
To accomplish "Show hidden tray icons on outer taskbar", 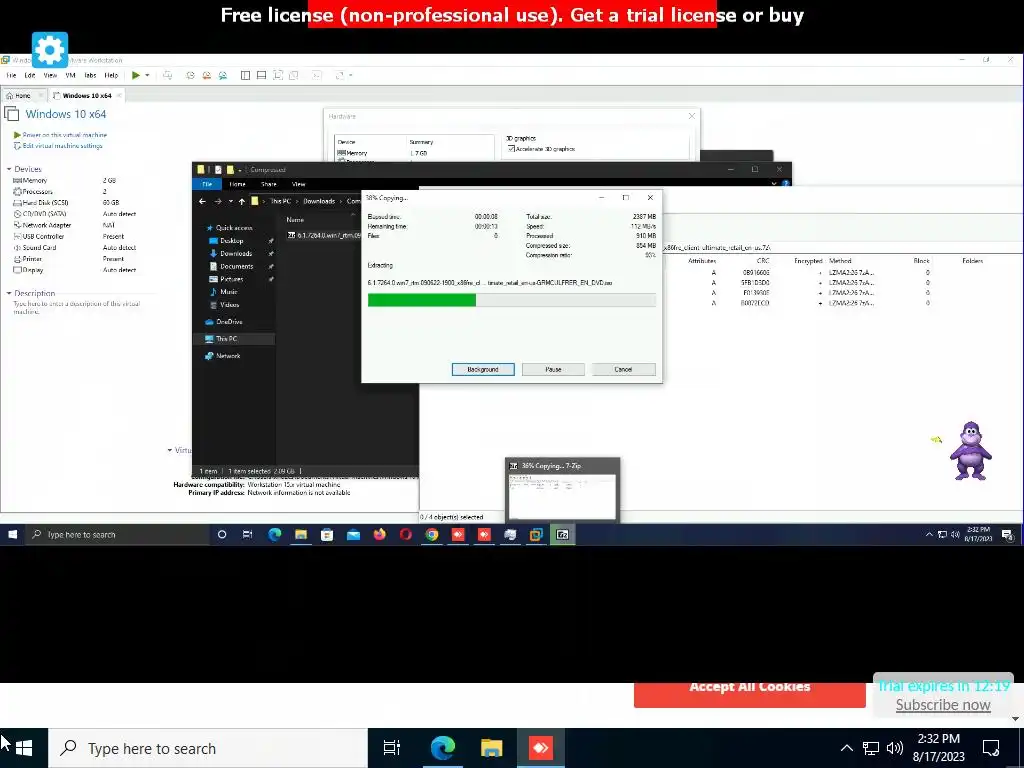I will pyautogui.click(x=846, y=748).
